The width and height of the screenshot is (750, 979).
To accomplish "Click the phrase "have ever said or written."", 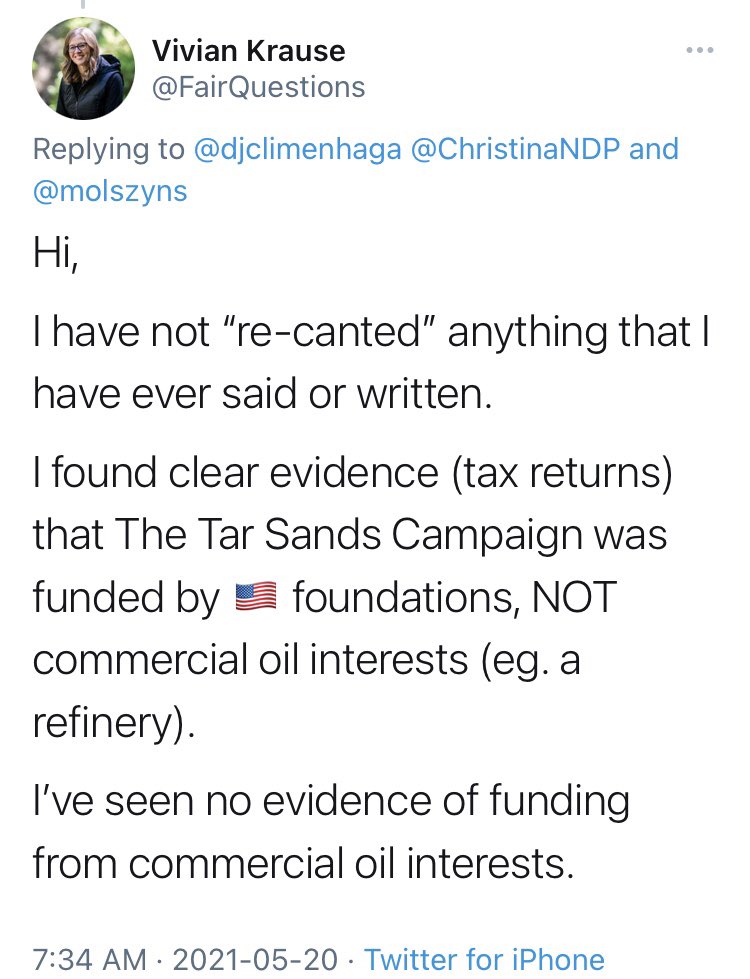I will (x=262, y=394).
